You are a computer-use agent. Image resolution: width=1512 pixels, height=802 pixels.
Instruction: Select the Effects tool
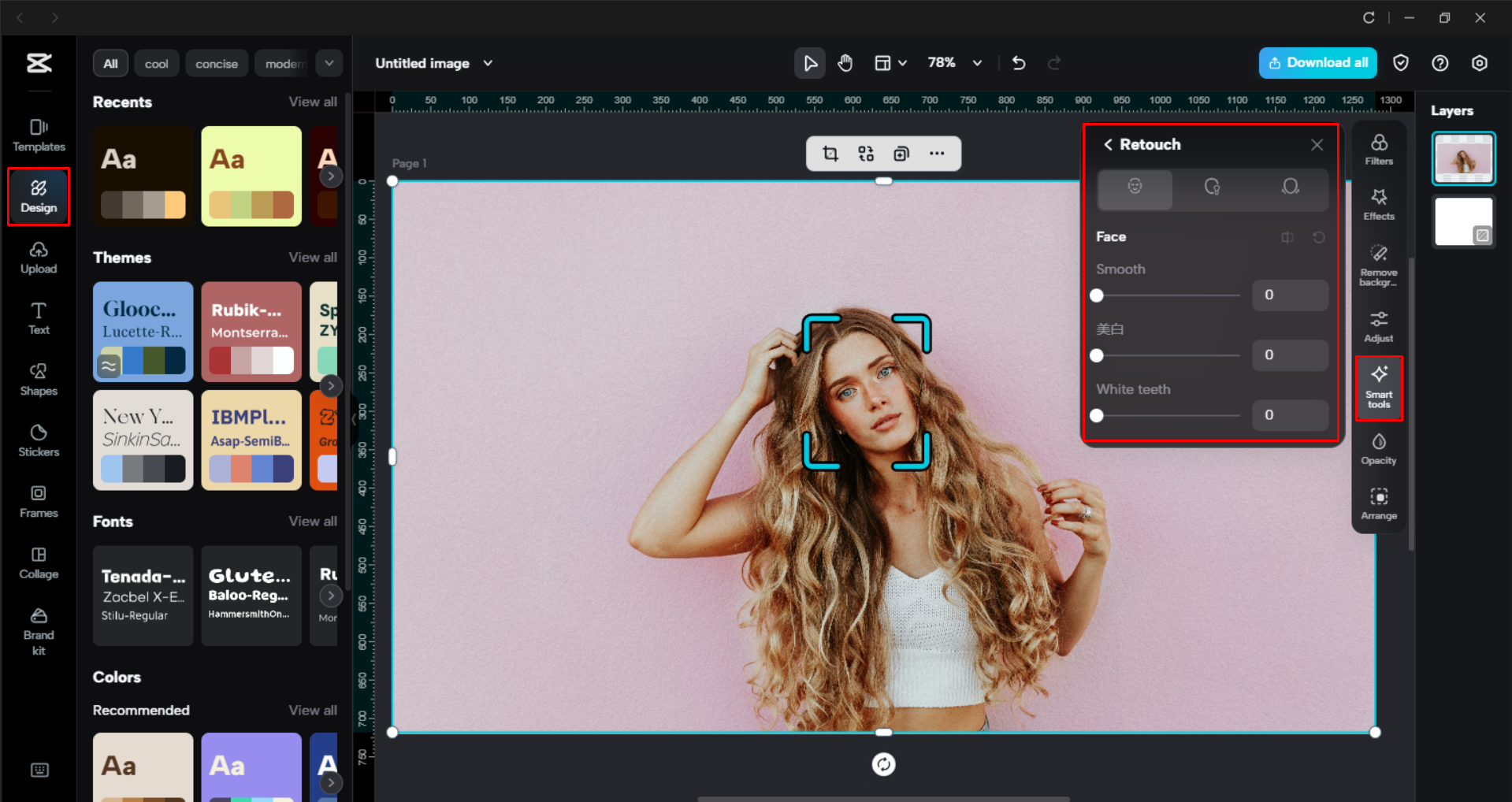pyautogui.click(x=1378, y=204)
